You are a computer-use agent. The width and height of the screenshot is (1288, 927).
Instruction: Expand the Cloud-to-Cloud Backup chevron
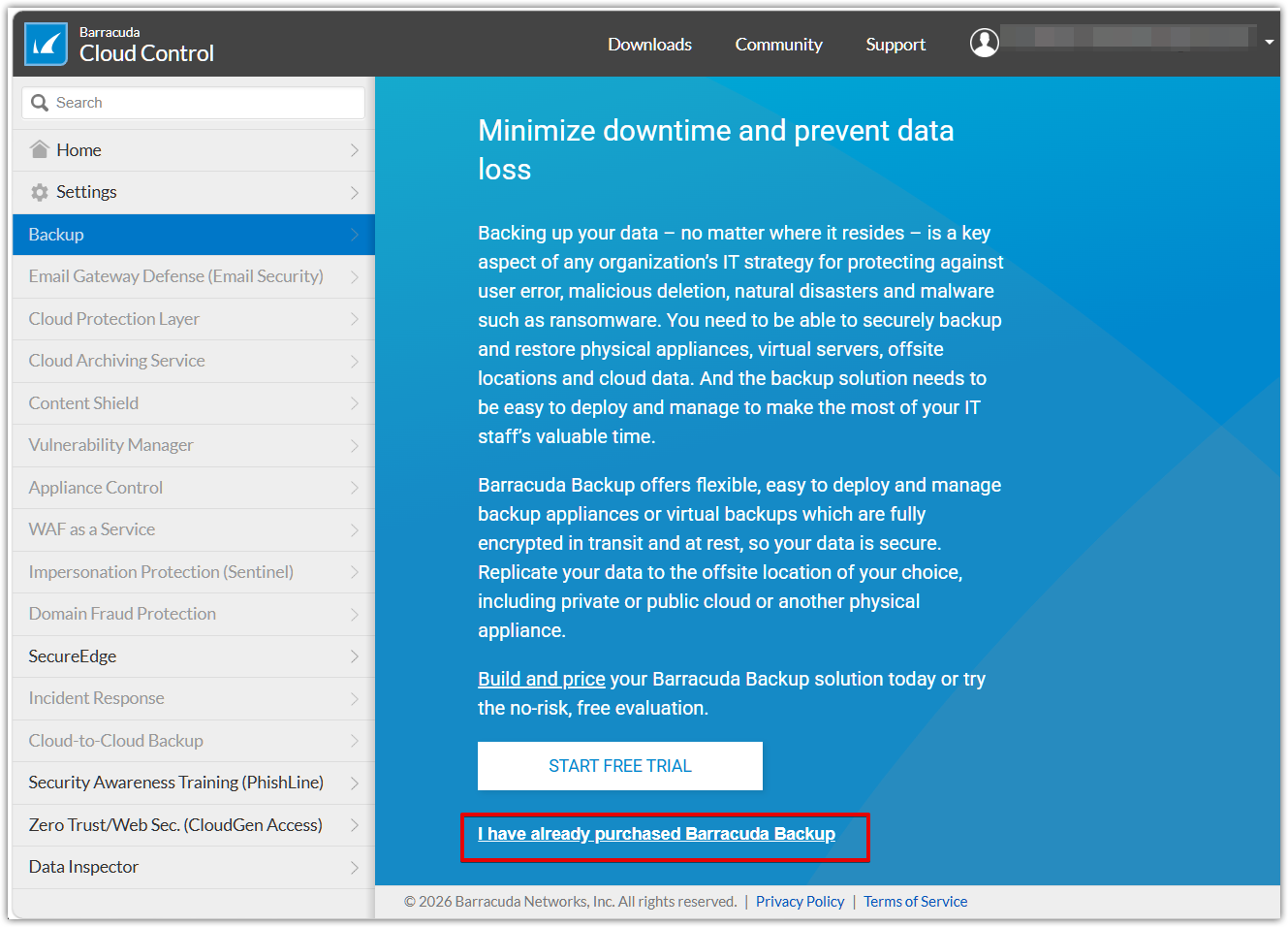[x=355, y=741]
